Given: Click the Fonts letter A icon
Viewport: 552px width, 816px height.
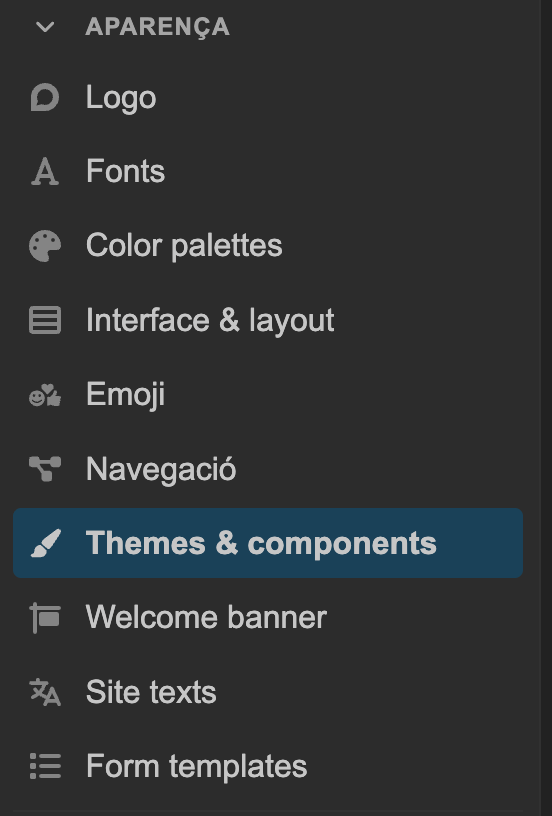Looking at the screenshot, I should click(45, 172).
